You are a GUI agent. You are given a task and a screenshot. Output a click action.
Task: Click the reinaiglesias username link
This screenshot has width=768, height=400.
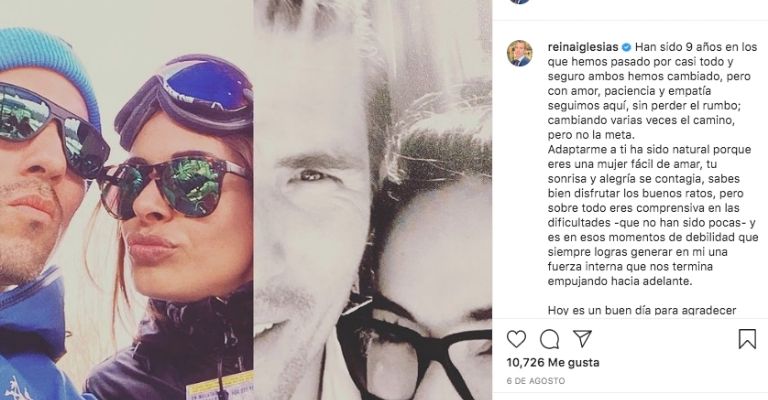[x=583, y=47]
